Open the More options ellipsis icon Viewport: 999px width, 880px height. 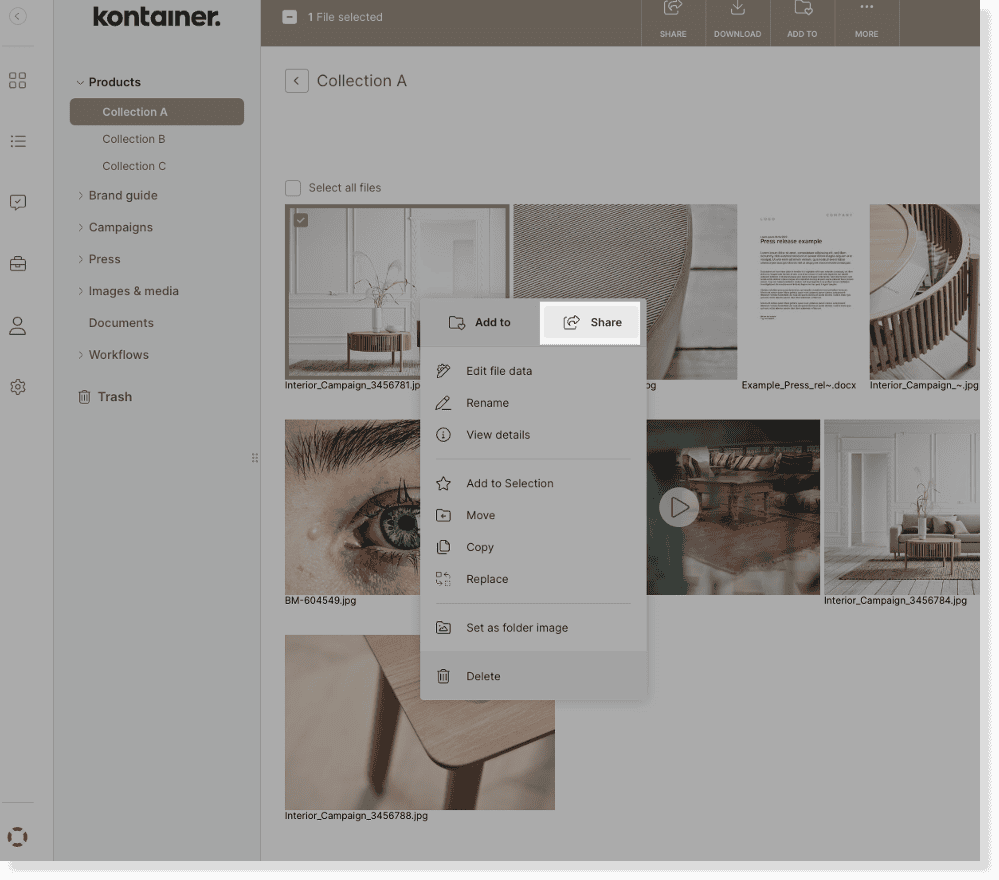tap(866, 10)
